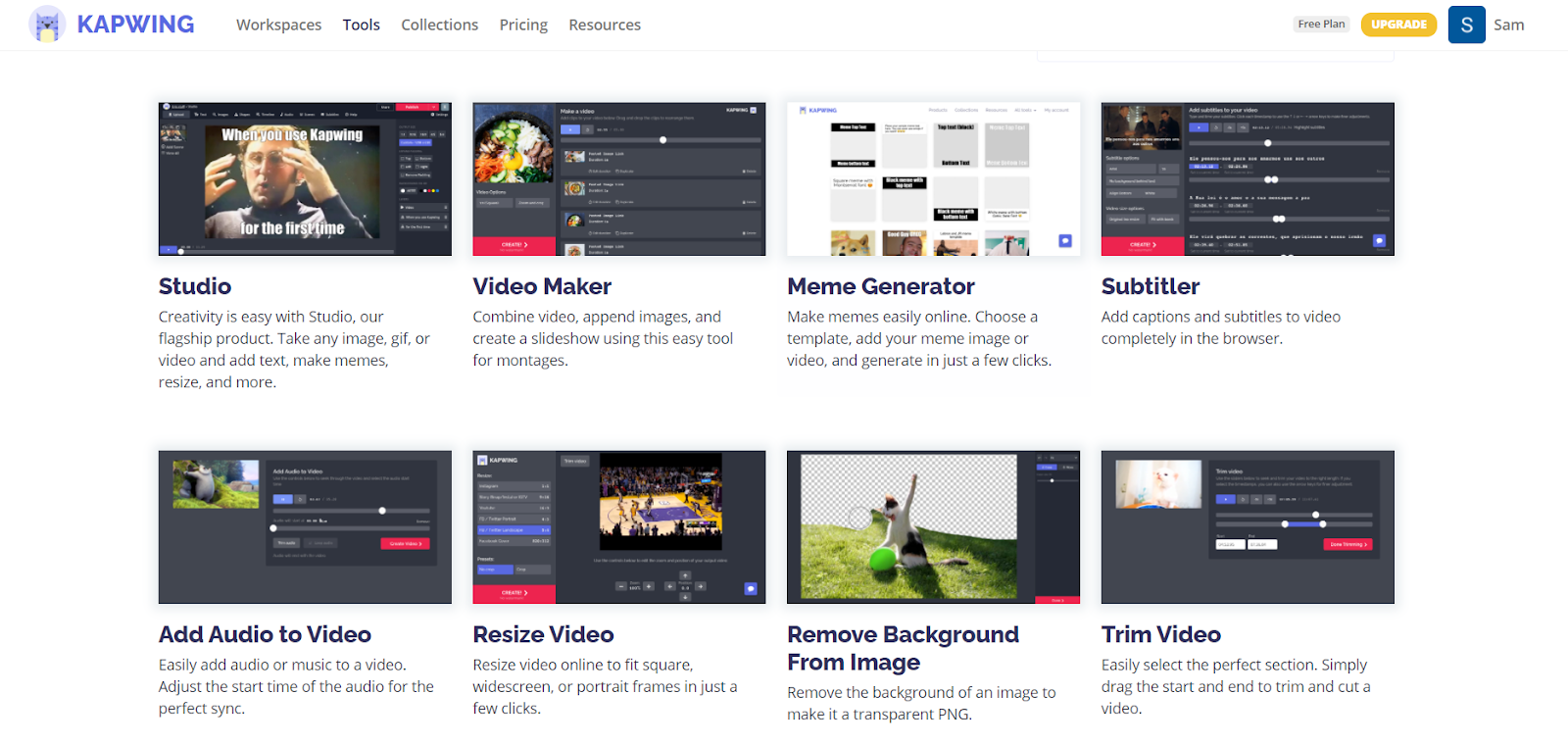Open the Subtitler preview thumbnail
The height and width of the screenshot is (744, 1568).
tap(1248, 178)
